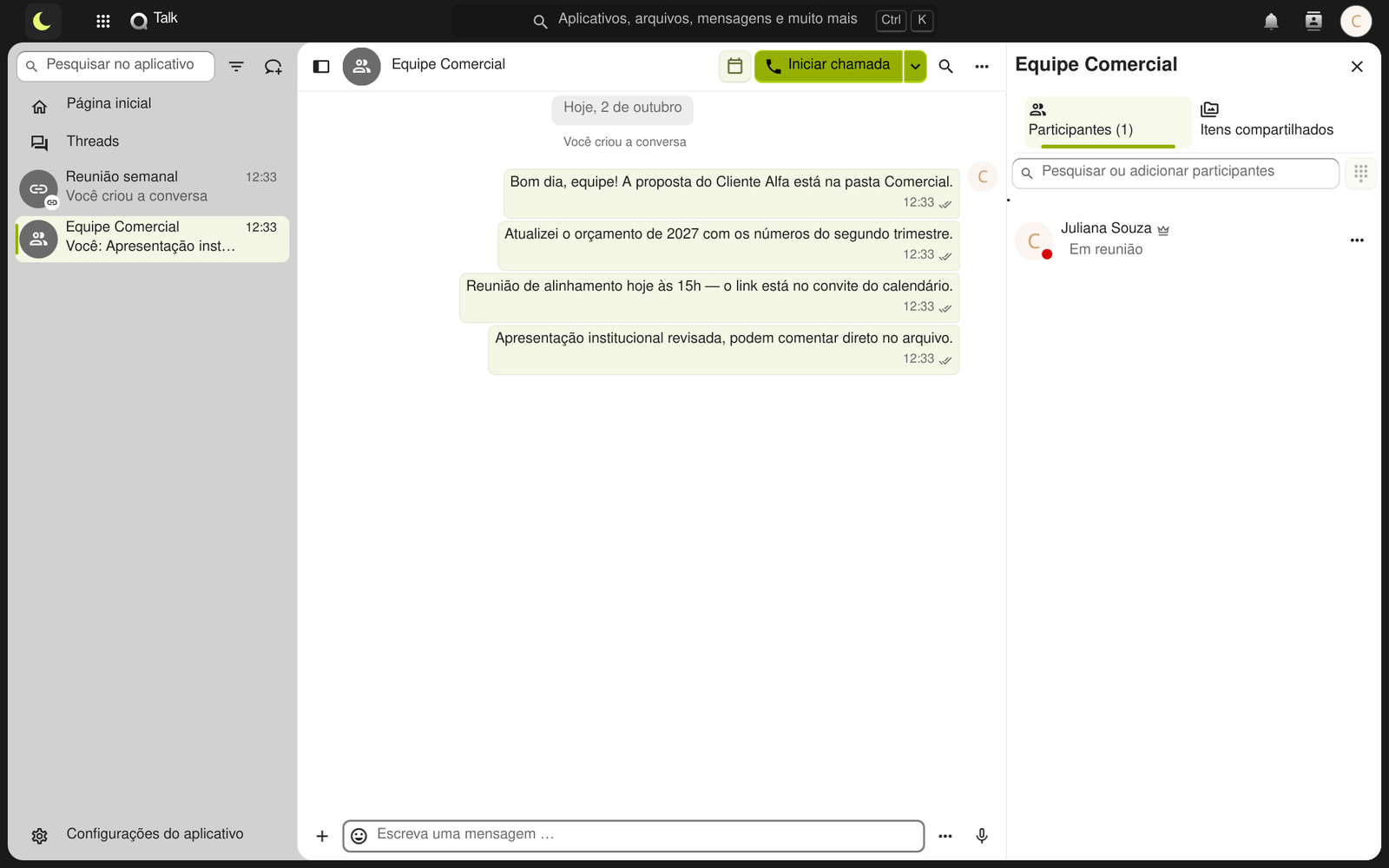
Task: Open the Talk app icon
Action: [139, 21]
